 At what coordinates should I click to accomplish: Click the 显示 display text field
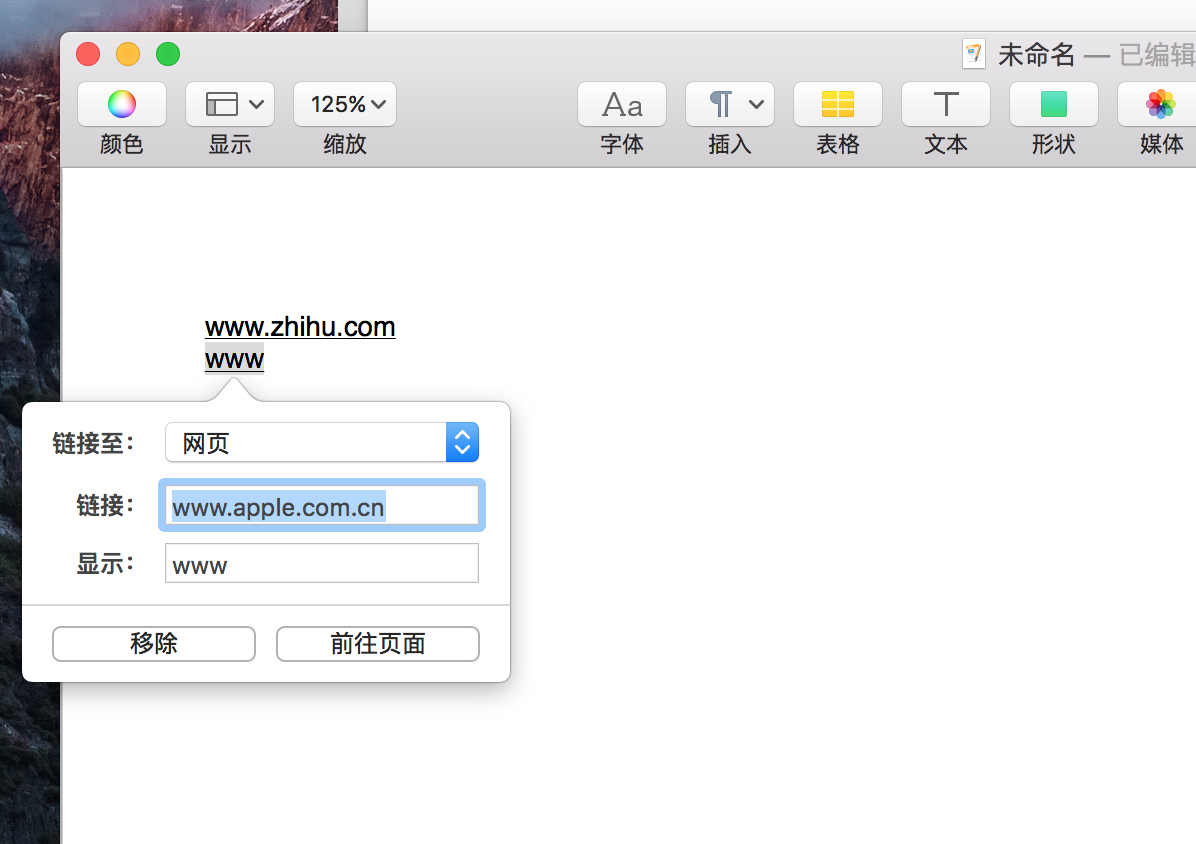click(322, 563)
